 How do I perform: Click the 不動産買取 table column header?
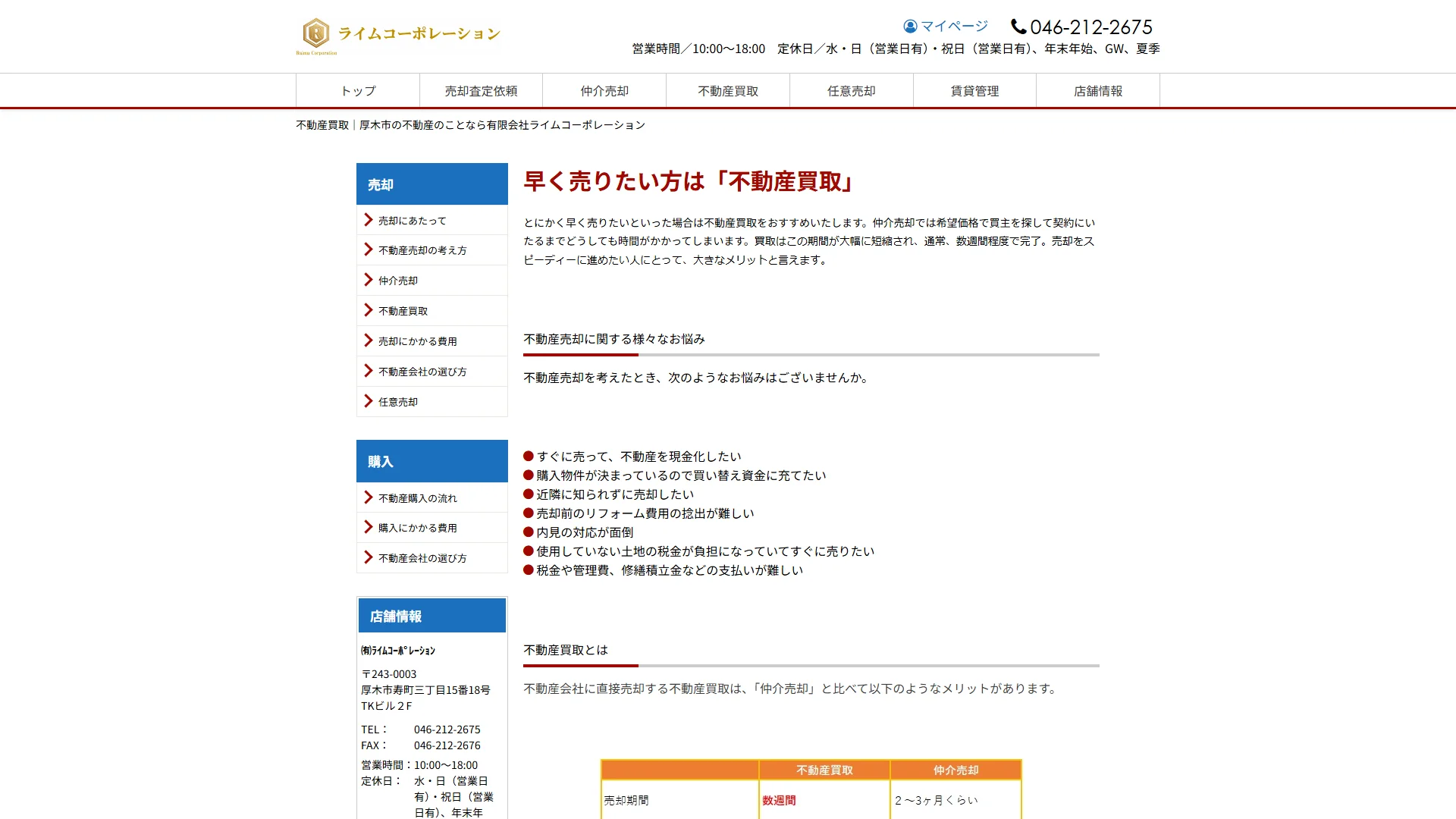pos(825,770)
